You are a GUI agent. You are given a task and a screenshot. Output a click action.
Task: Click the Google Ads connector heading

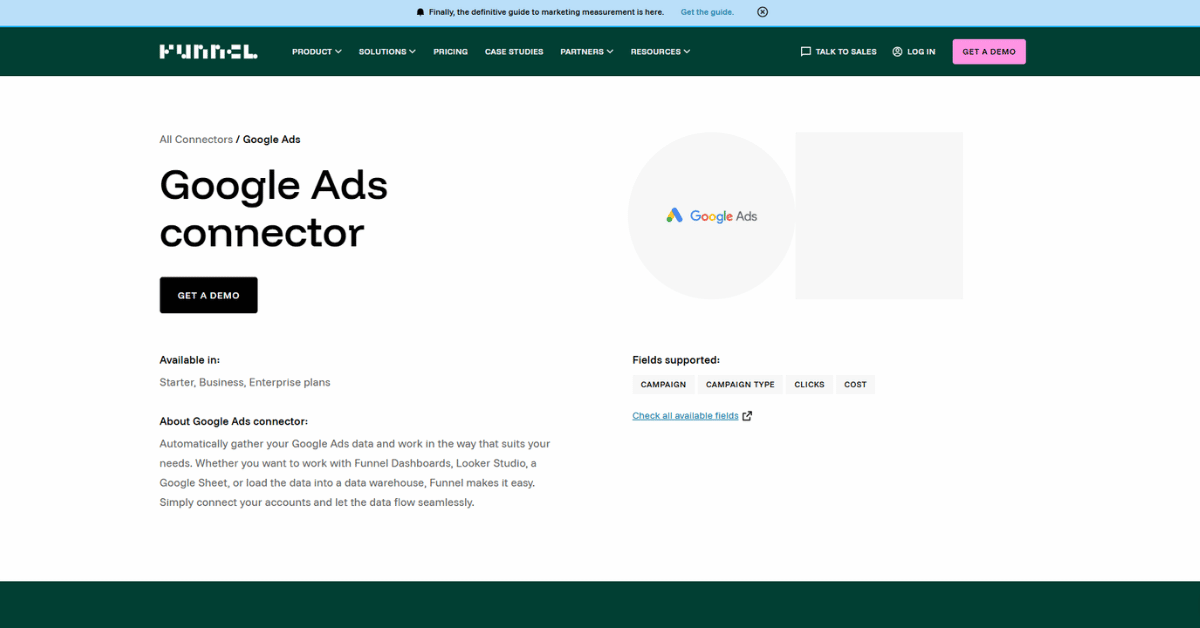coord(273,208)
